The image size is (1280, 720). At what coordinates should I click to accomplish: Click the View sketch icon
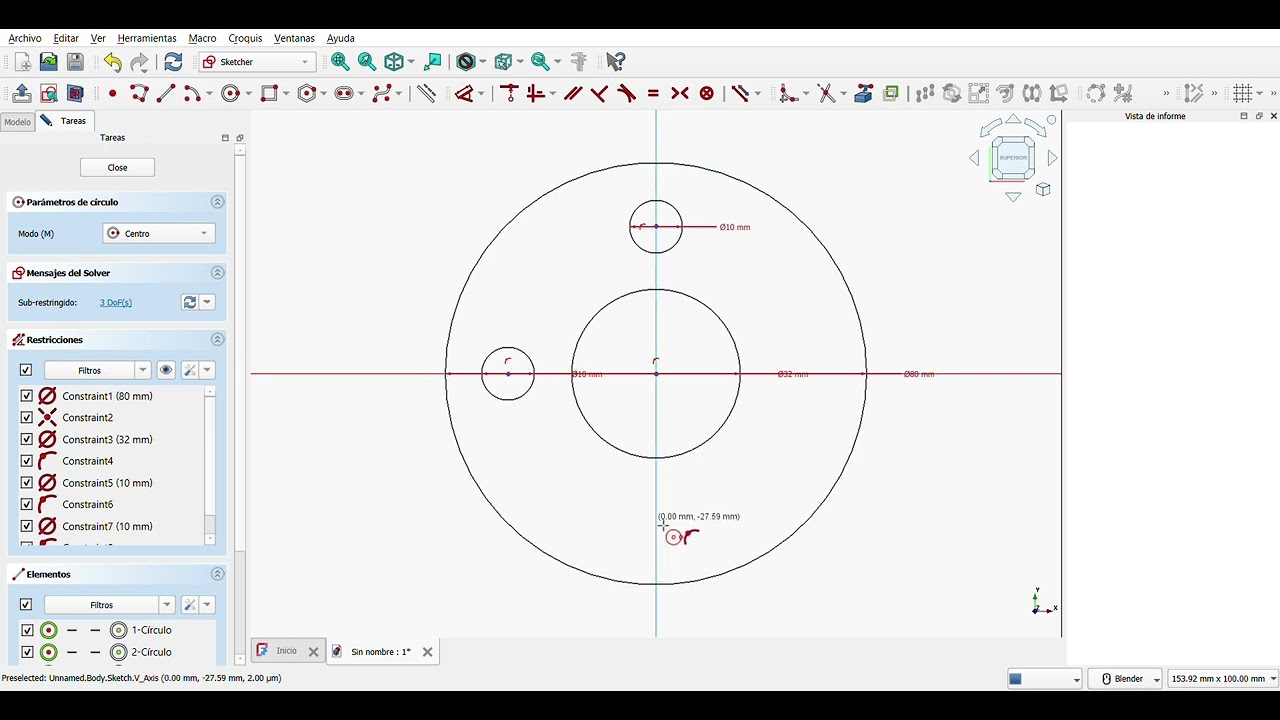48,93
